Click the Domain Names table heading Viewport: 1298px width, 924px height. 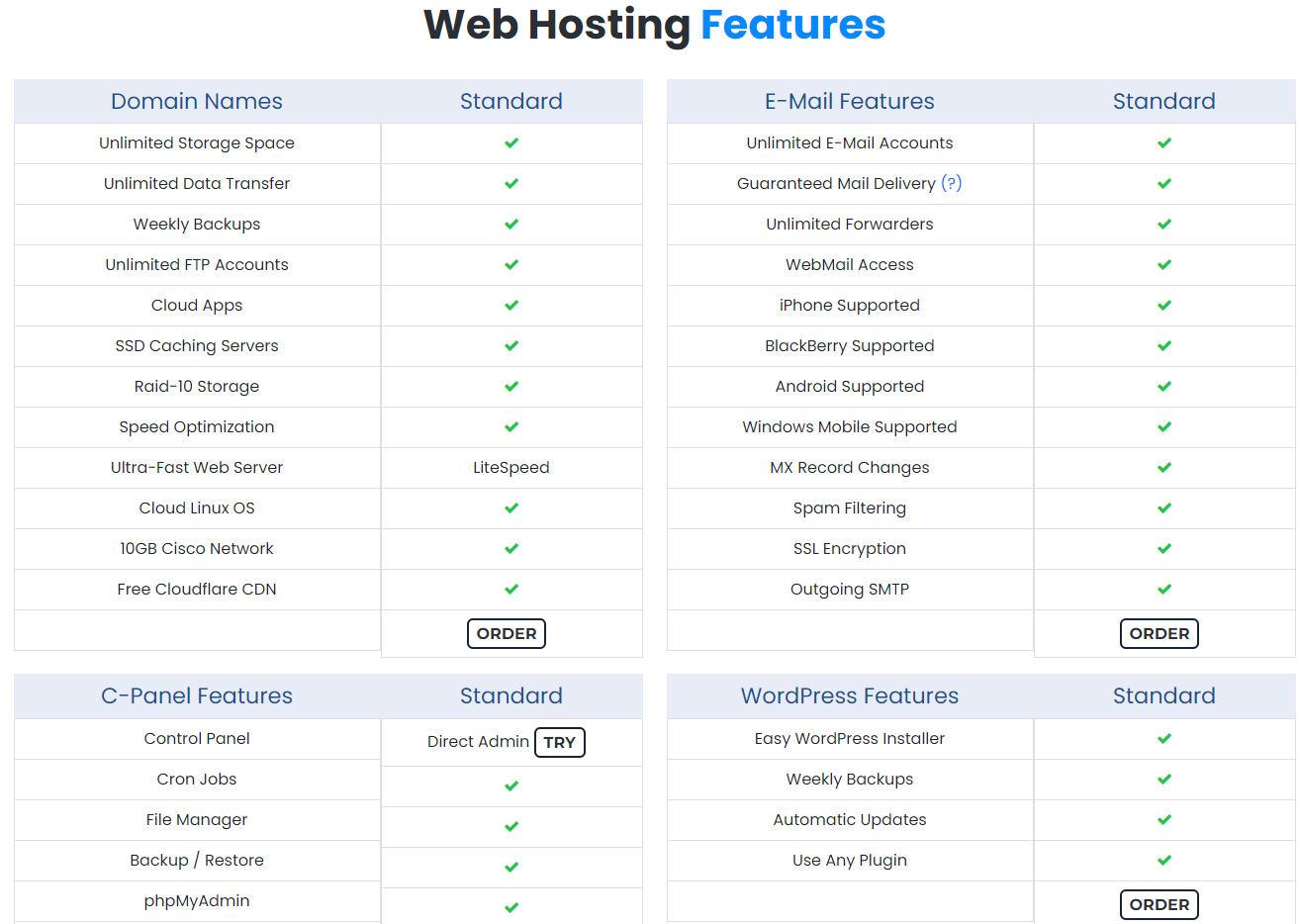(x=197, y=101)
